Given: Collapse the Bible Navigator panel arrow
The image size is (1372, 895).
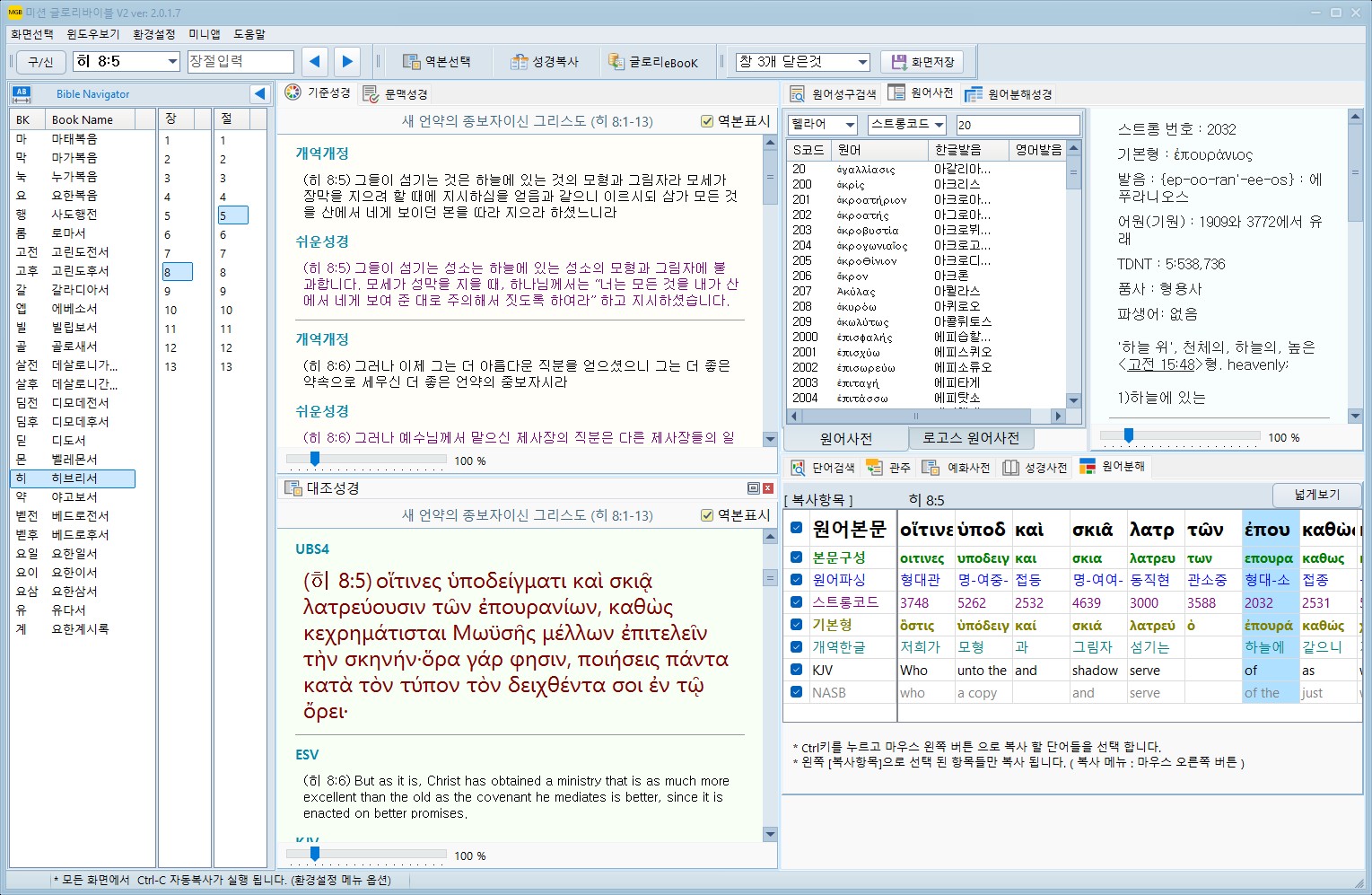Looking at the screenshot, I should 259,93.
